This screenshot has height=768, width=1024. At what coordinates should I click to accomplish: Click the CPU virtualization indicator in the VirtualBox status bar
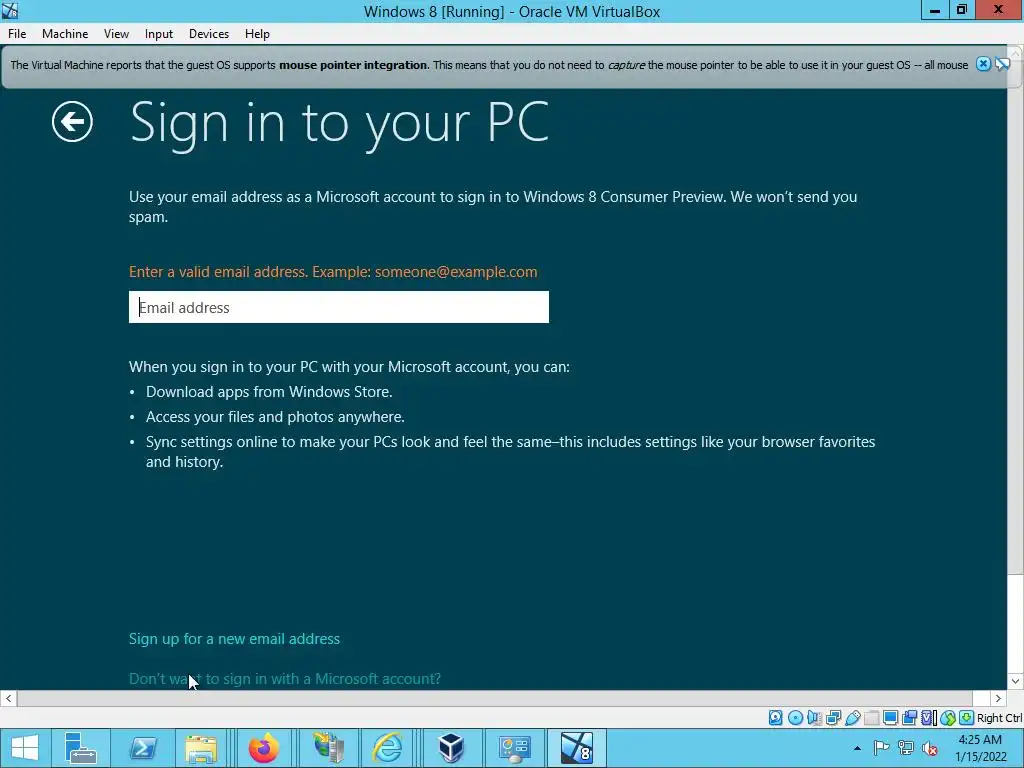pyautogui.click(x=929, y=718)
